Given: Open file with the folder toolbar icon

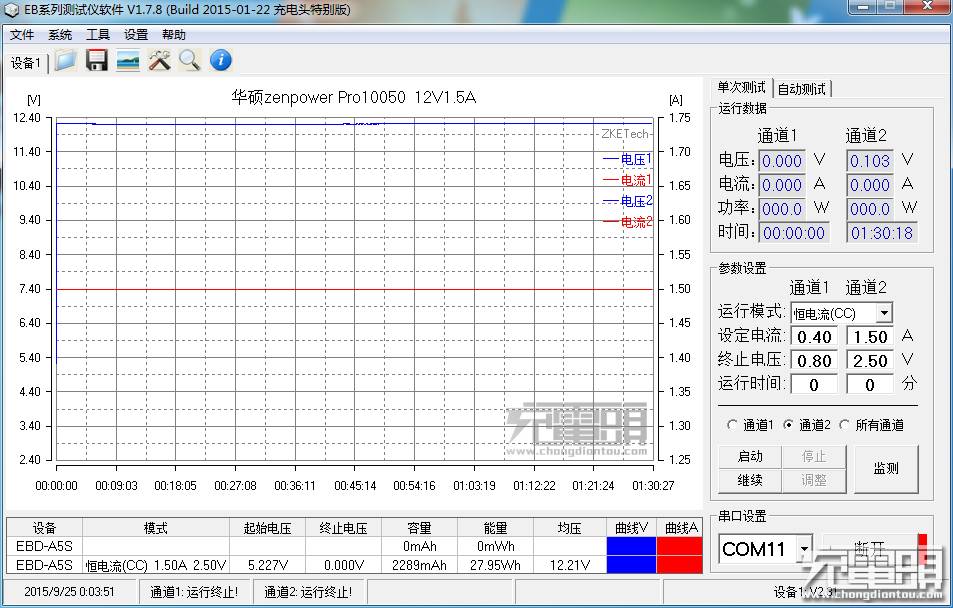Looking at the screenshot, I should point(66,60).
